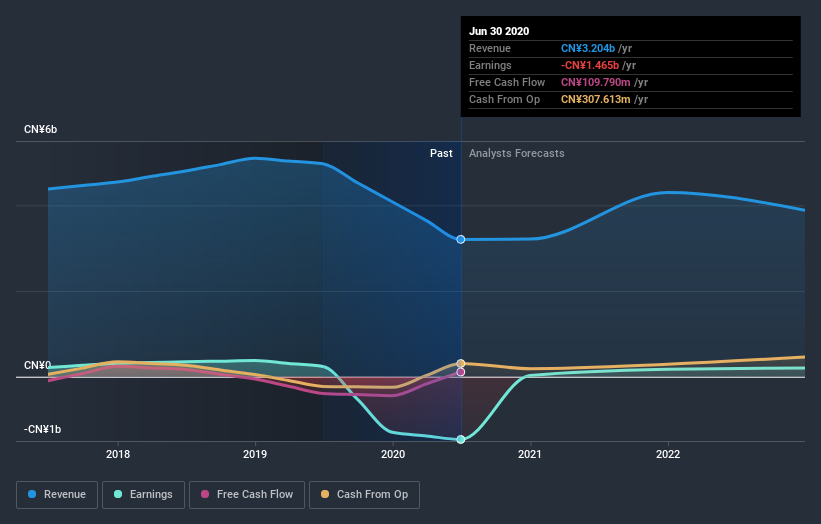The height and width of the screenshot is (524, 821).
Task: Toggle the Cash From Op legend button
Action: (x=364, y=495)
